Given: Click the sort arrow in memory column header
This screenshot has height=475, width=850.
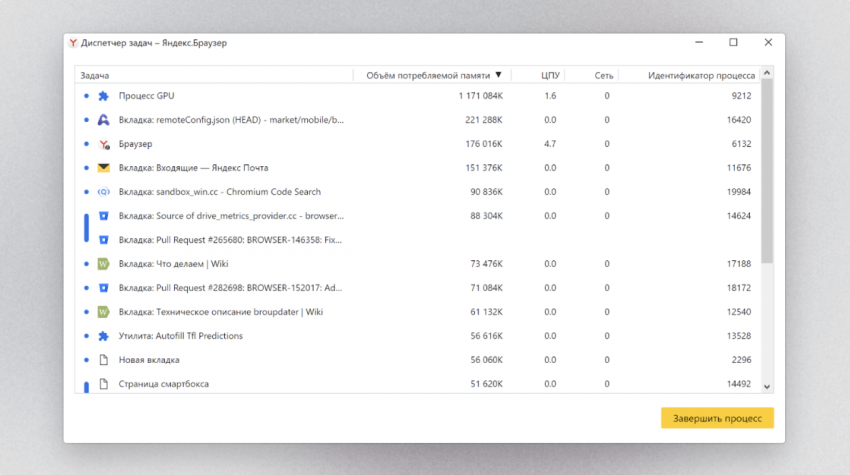Looking at the screenshot, I should pyautogui.click(x=499, y=75).
